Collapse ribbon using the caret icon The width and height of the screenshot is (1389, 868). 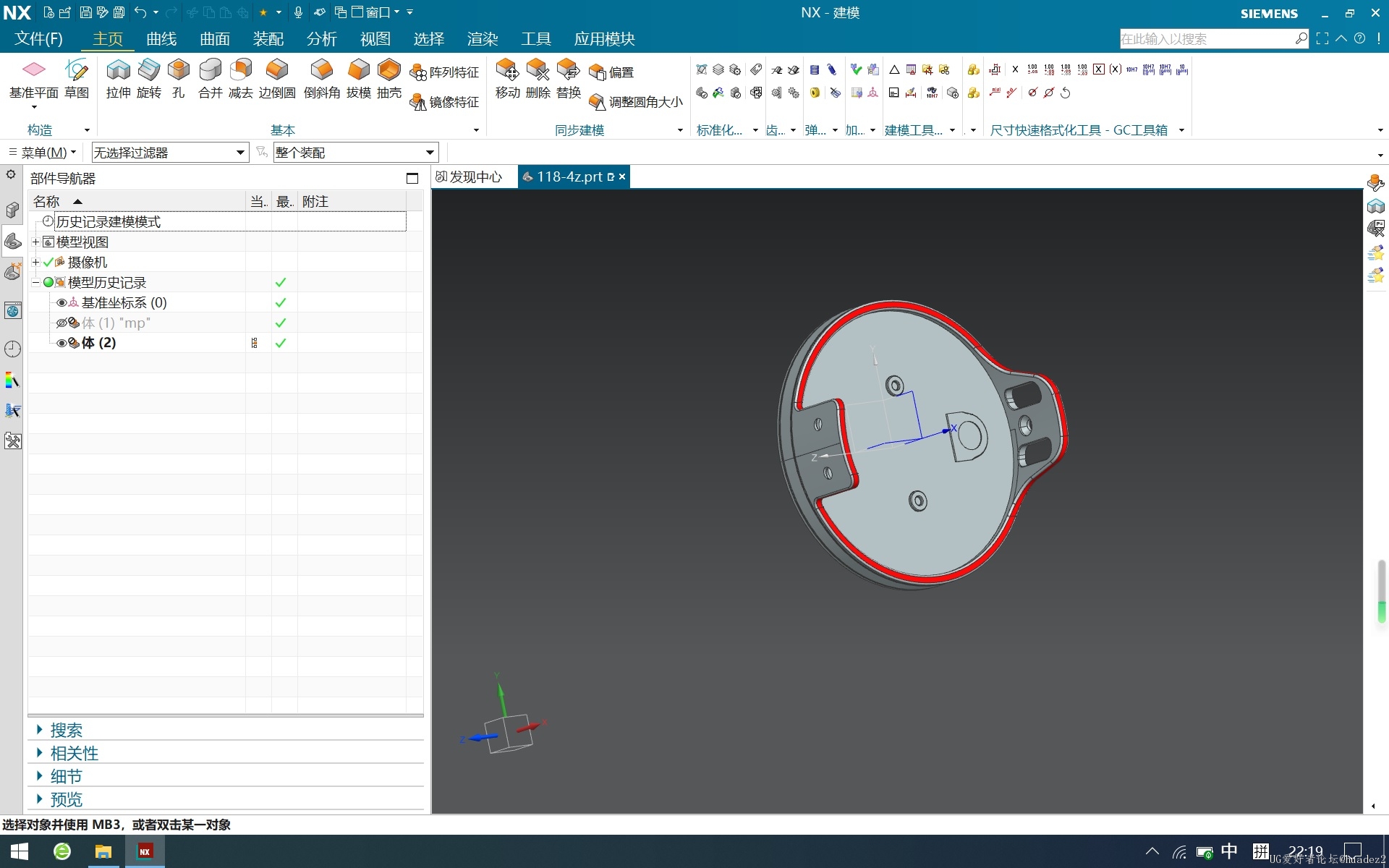(1341, 38)
